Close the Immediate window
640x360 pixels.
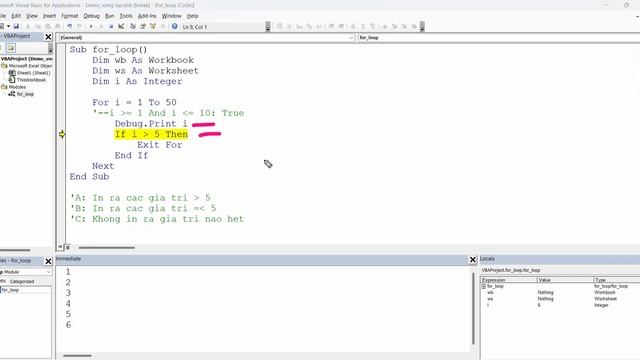[x=473, y=259]
